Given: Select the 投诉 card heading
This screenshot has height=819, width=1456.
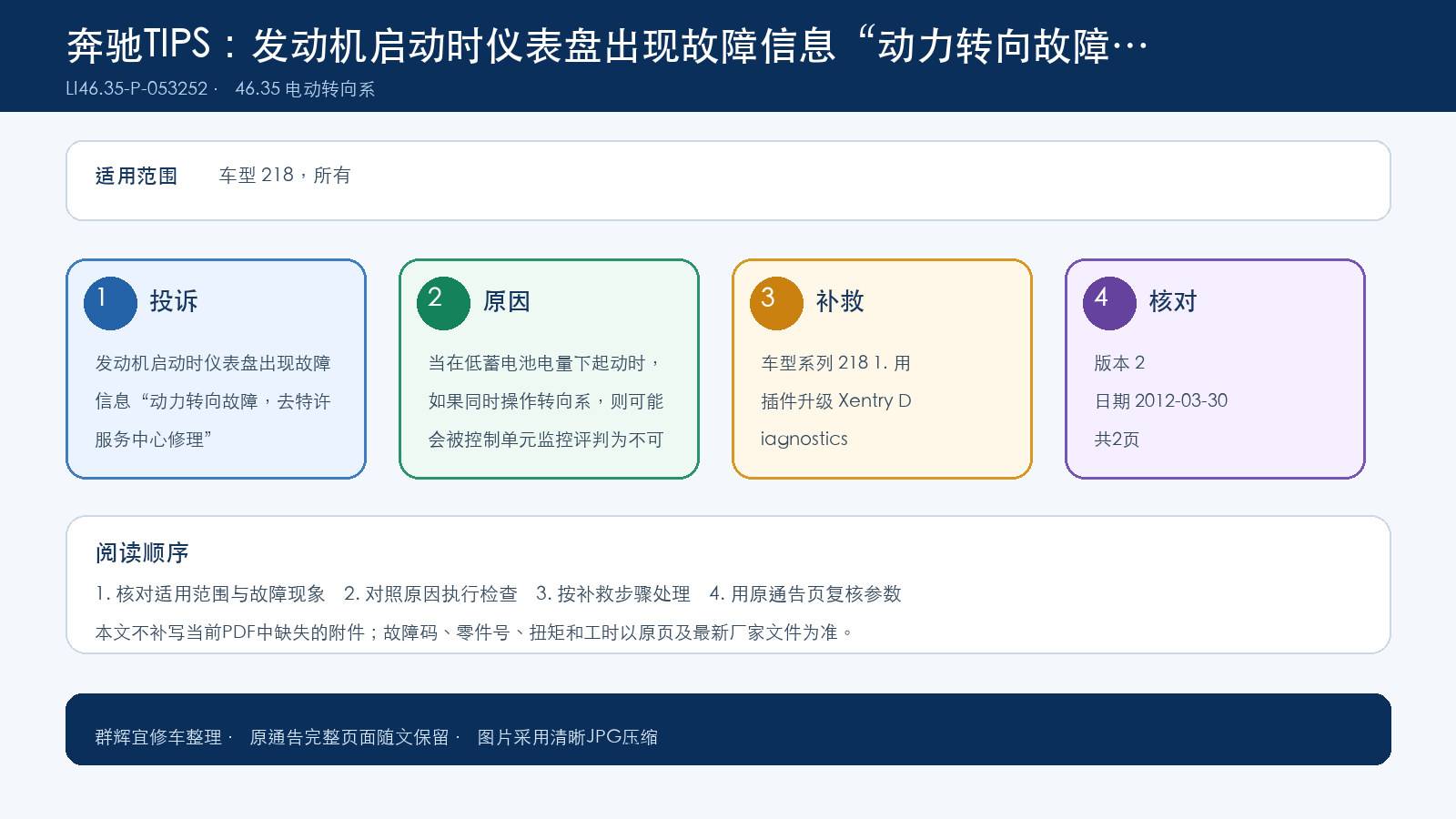Looking at the screenshot, I should coord(174,301).
